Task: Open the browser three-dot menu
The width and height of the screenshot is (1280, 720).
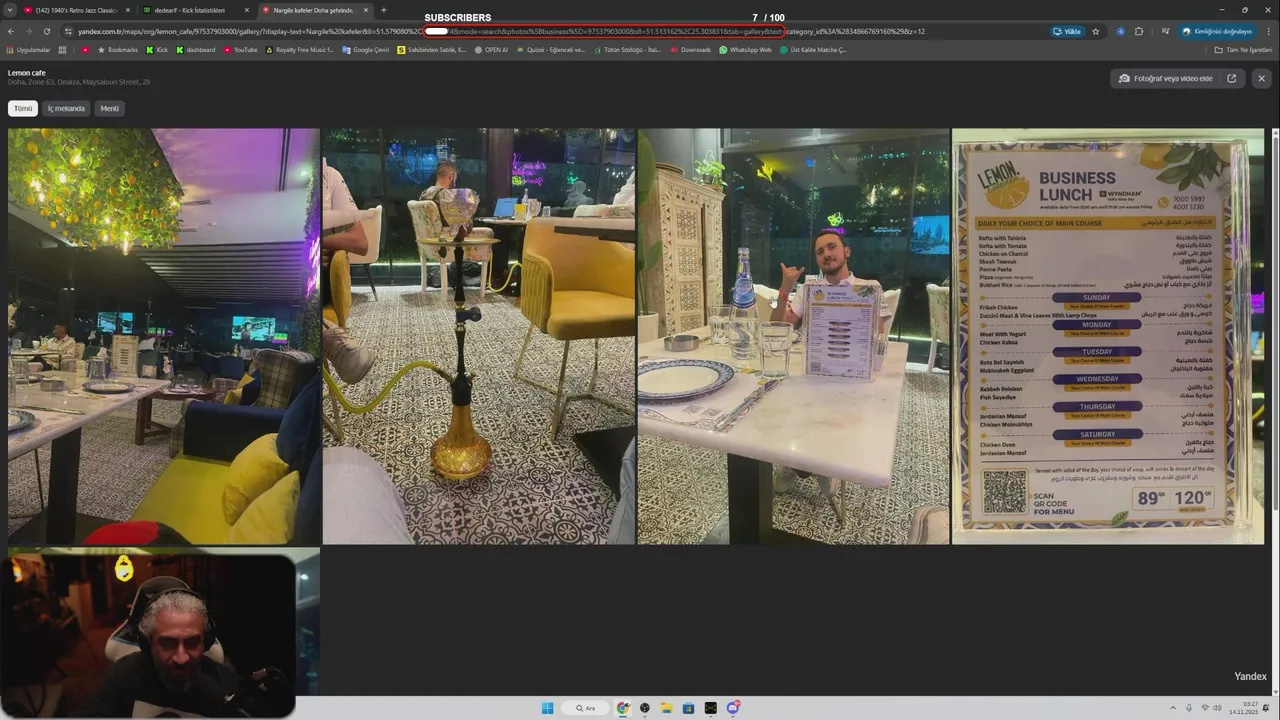Action: click(x=1267, y=31)
